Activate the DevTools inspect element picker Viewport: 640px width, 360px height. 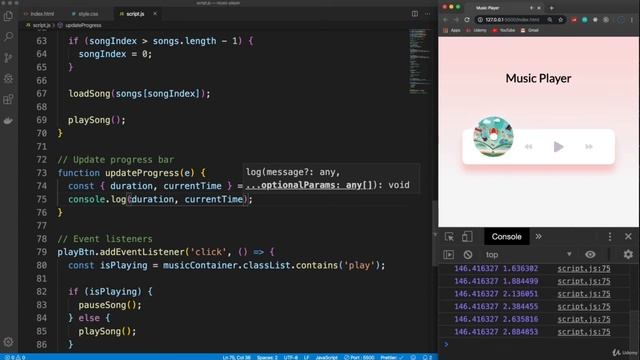click(x=449, y=237)
